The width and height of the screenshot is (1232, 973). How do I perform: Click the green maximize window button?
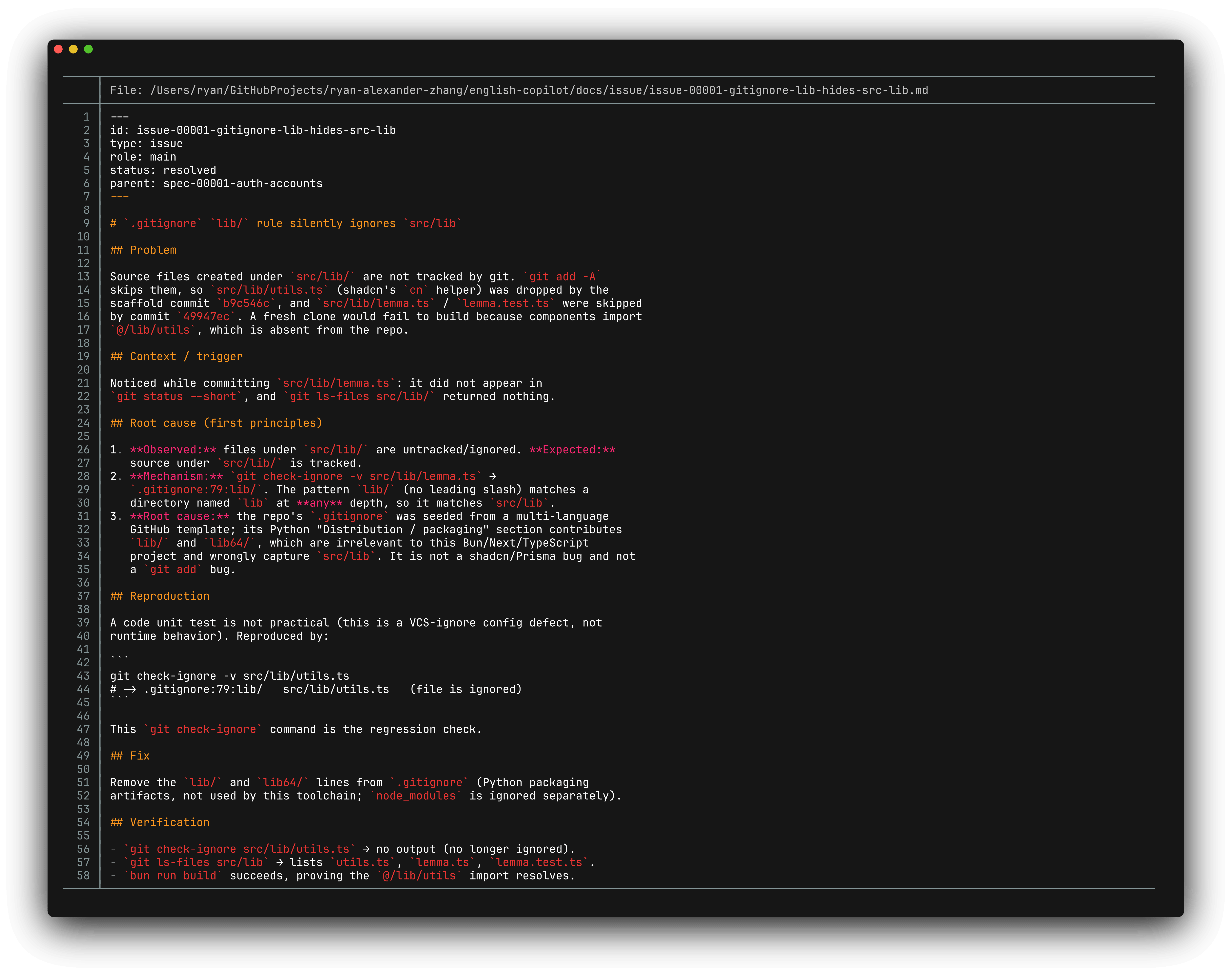point(88,49)
